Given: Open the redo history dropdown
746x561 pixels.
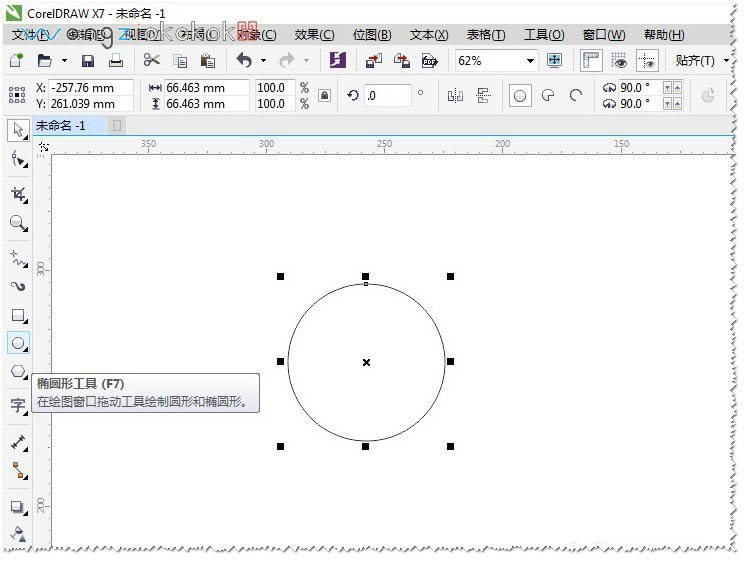Looking at the screenshot, I should point(306,60).
